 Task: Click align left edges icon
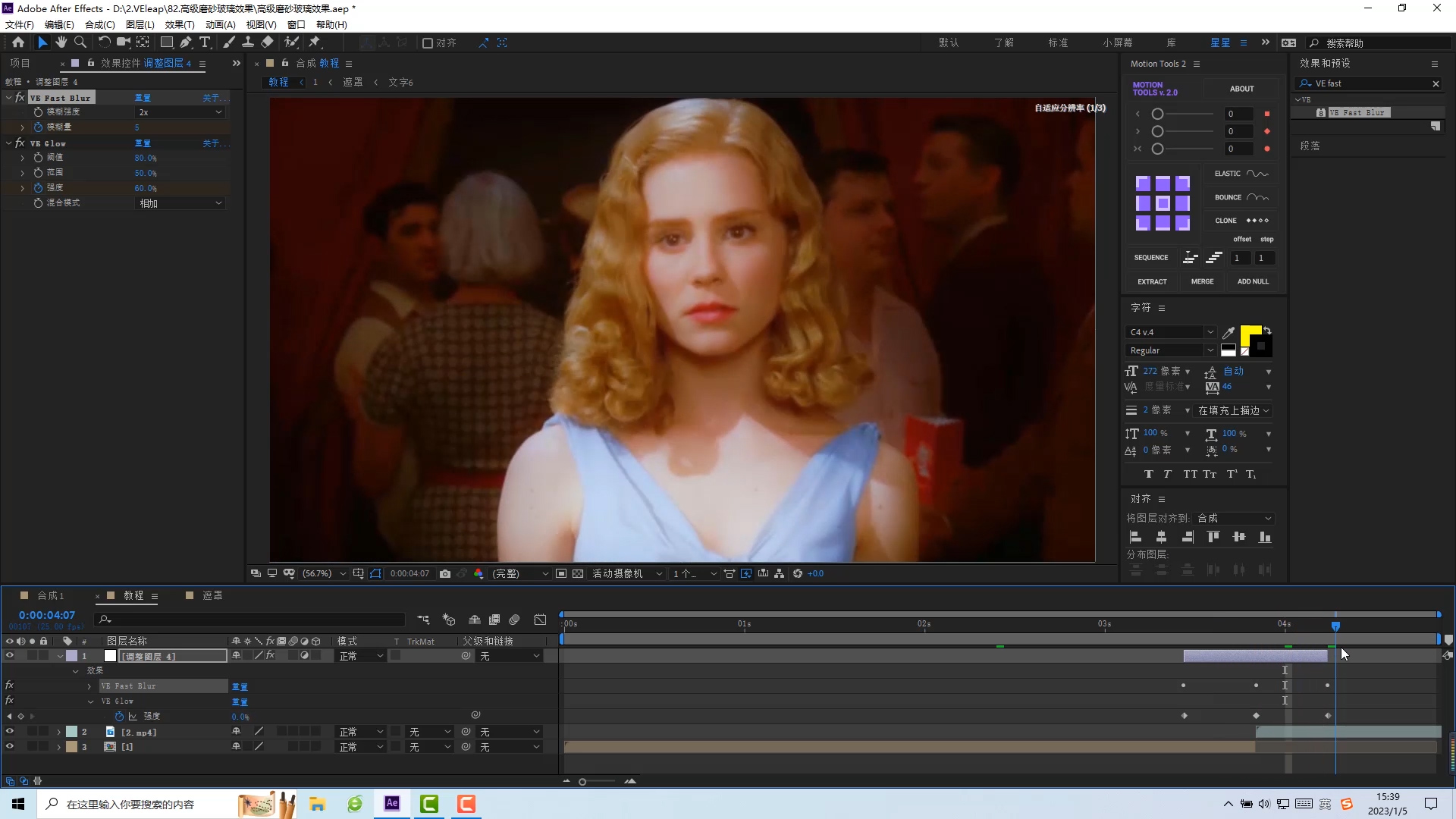(x=1136, y=538)
